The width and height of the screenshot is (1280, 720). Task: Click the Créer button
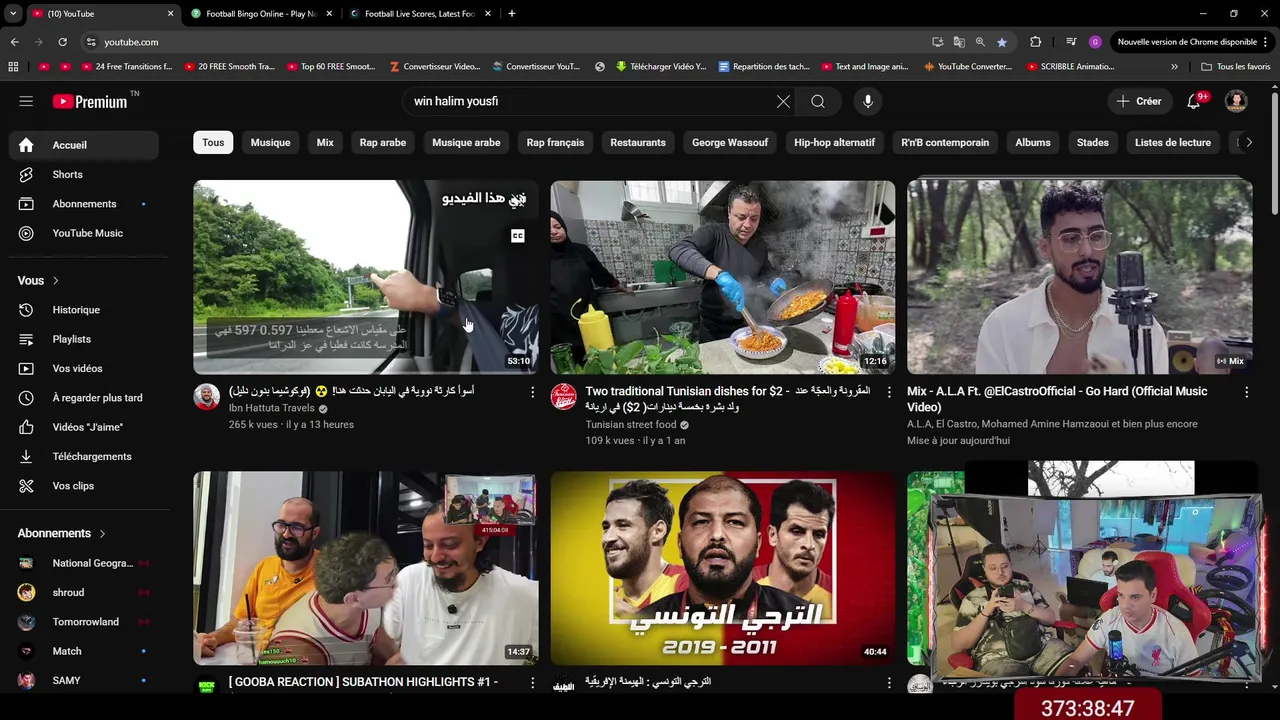(1139, 101)
